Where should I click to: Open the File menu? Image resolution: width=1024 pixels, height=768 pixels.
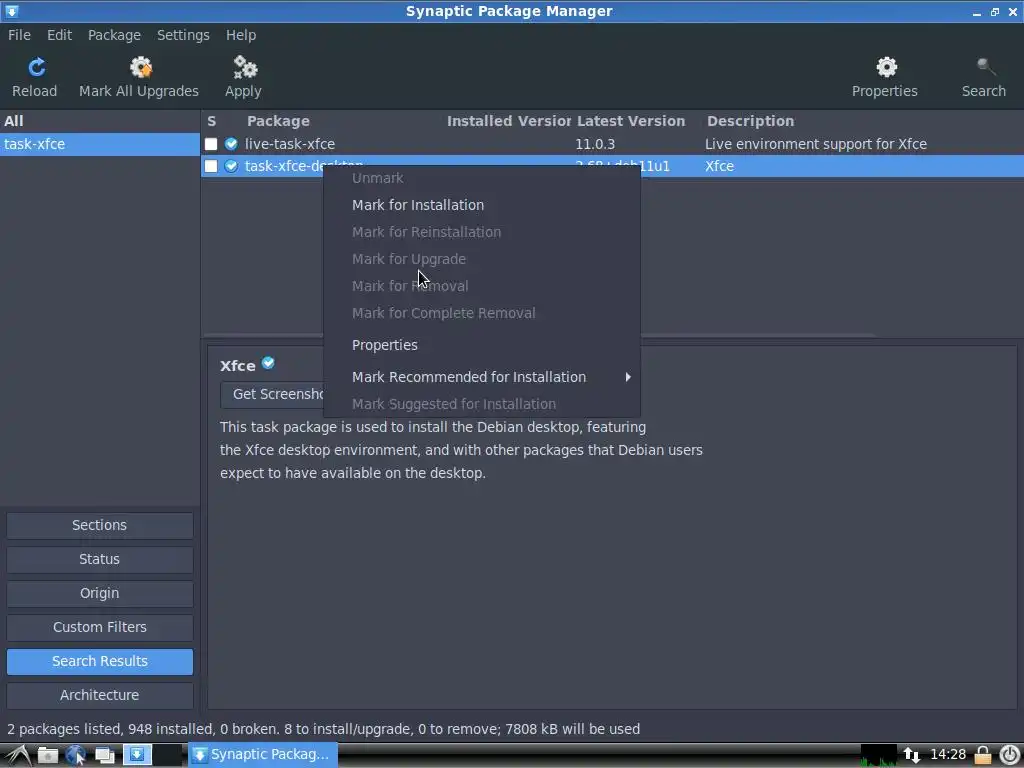click(19, 35)
